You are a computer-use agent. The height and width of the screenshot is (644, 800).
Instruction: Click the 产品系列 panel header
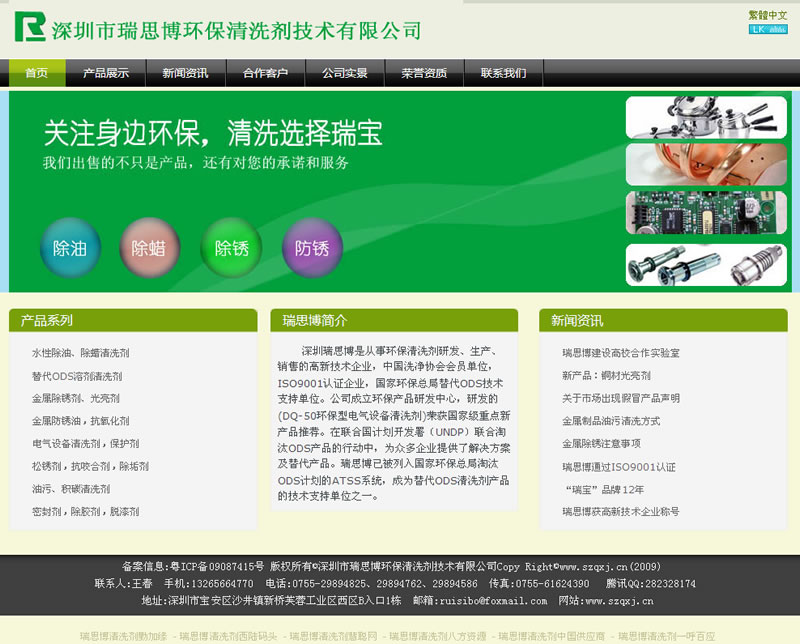coord(133,320)
